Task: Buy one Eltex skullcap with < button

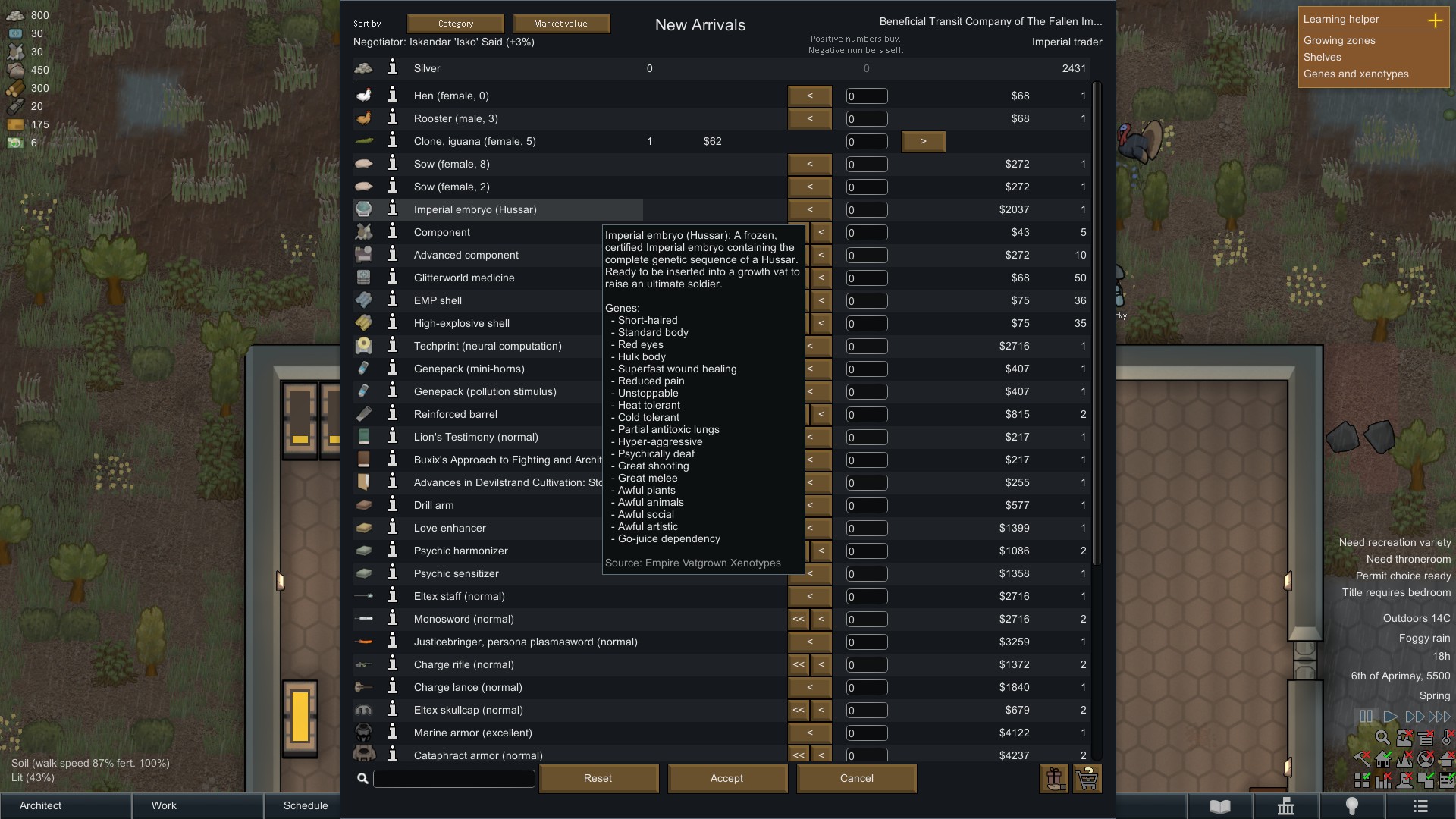Action: pos(821,710)
